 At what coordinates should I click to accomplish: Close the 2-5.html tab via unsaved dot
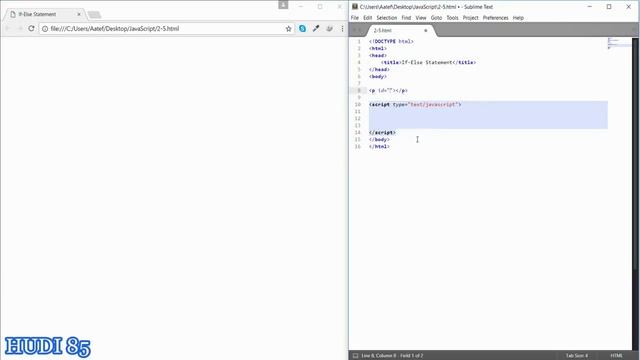(426, 31)
